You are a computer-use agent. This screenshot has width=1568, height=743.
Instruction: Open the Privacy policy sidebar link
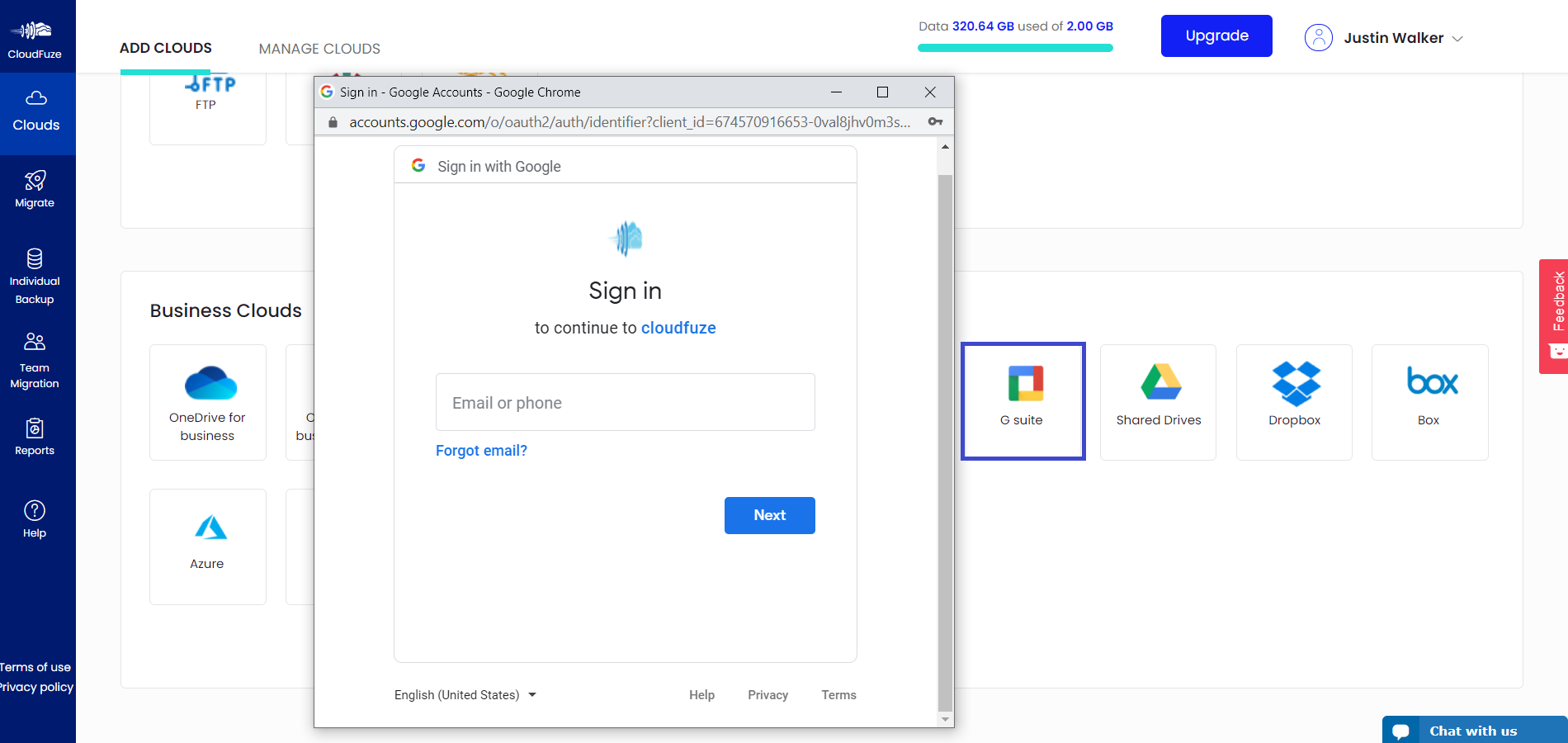[36, 687]
